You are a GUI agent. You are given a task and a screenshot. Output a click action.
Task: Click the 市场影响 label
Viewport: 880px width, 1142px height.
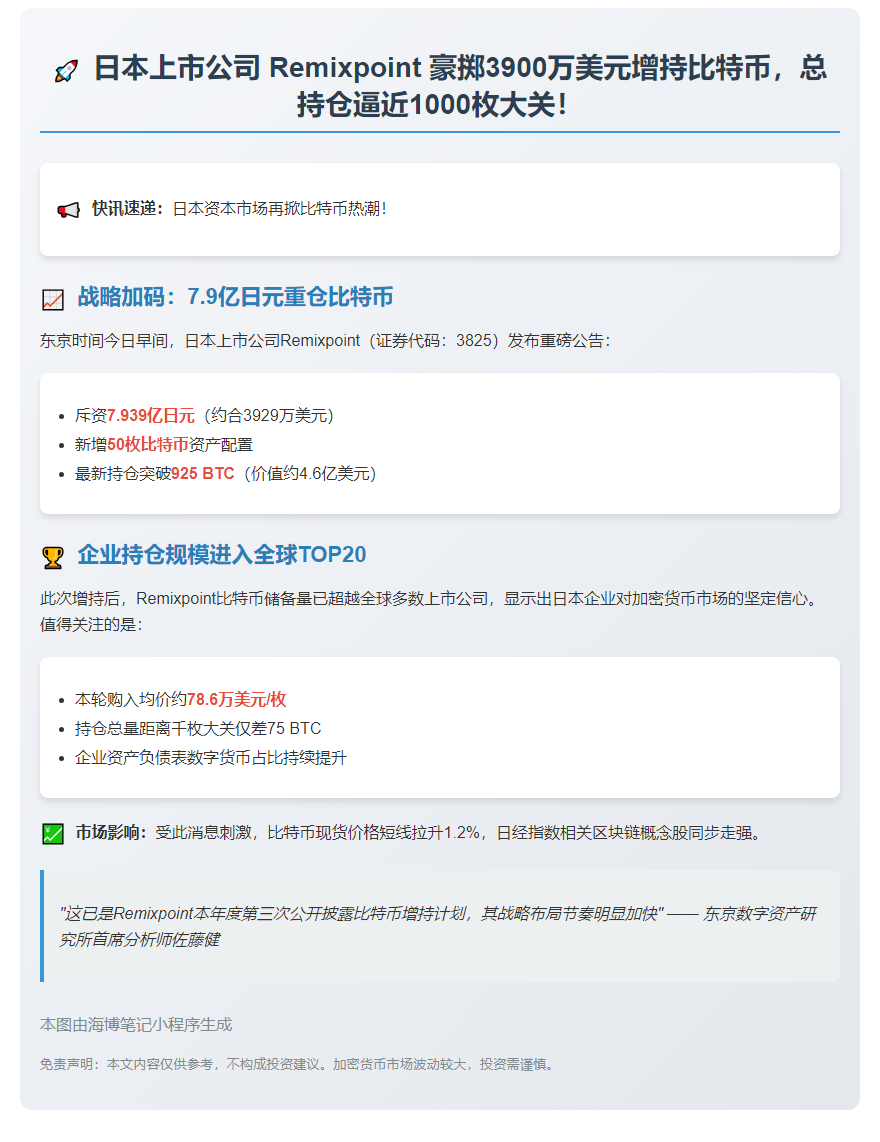click(111, 832)
